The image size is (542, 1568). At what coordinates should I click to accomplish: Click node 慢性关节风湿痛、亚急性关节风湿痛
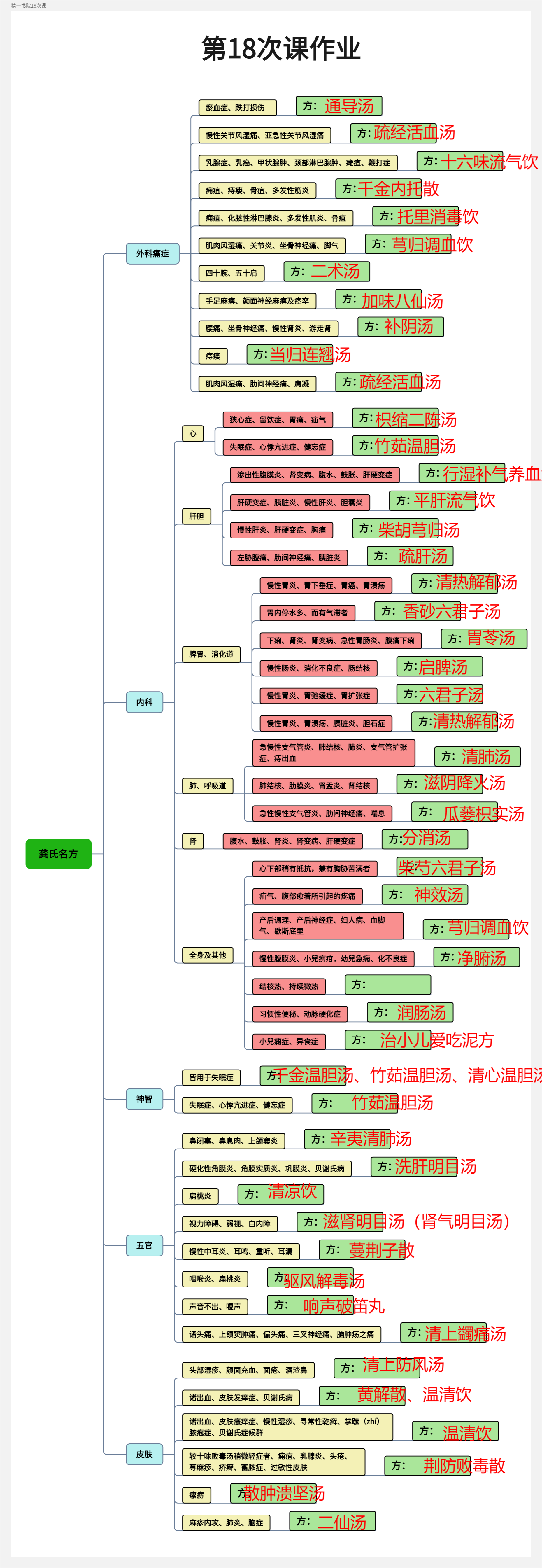point(265,135)
